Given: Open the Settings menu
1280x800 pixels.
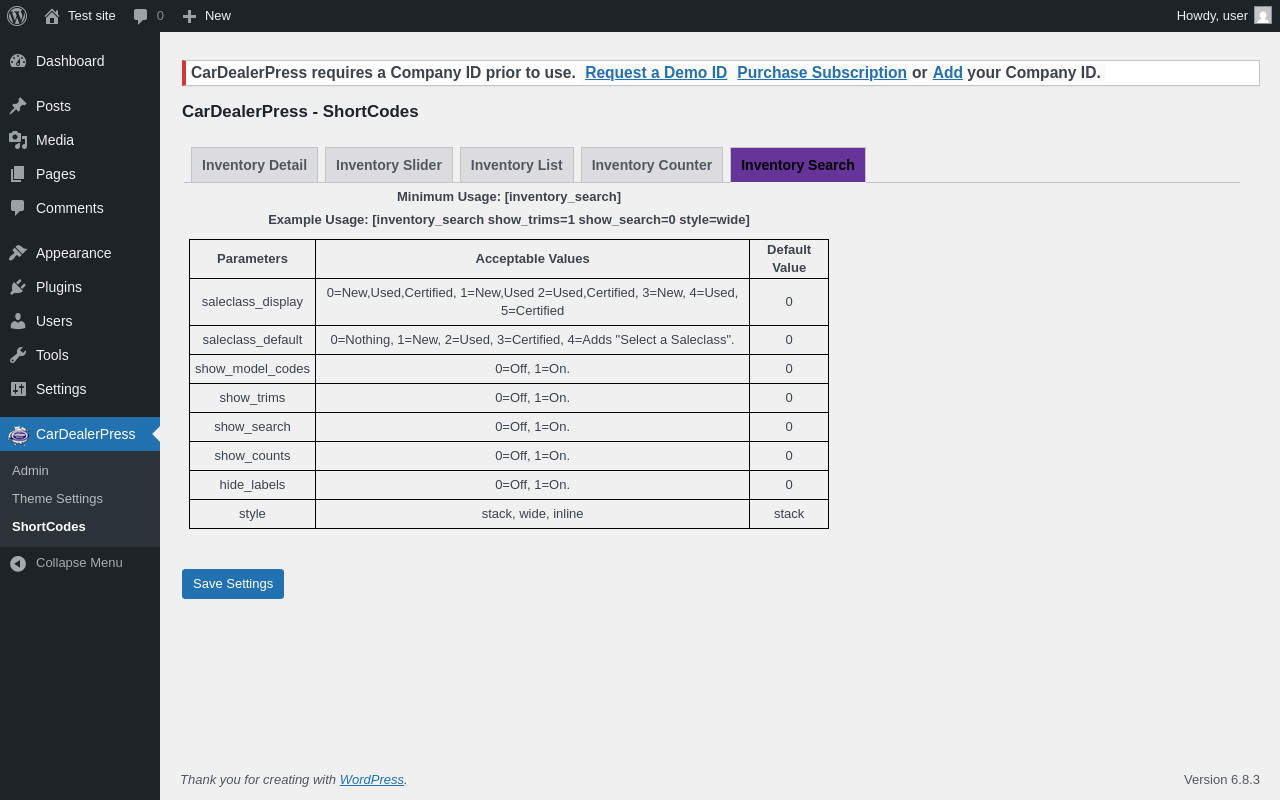Looking at the screenshot, I should click(80, 389).
